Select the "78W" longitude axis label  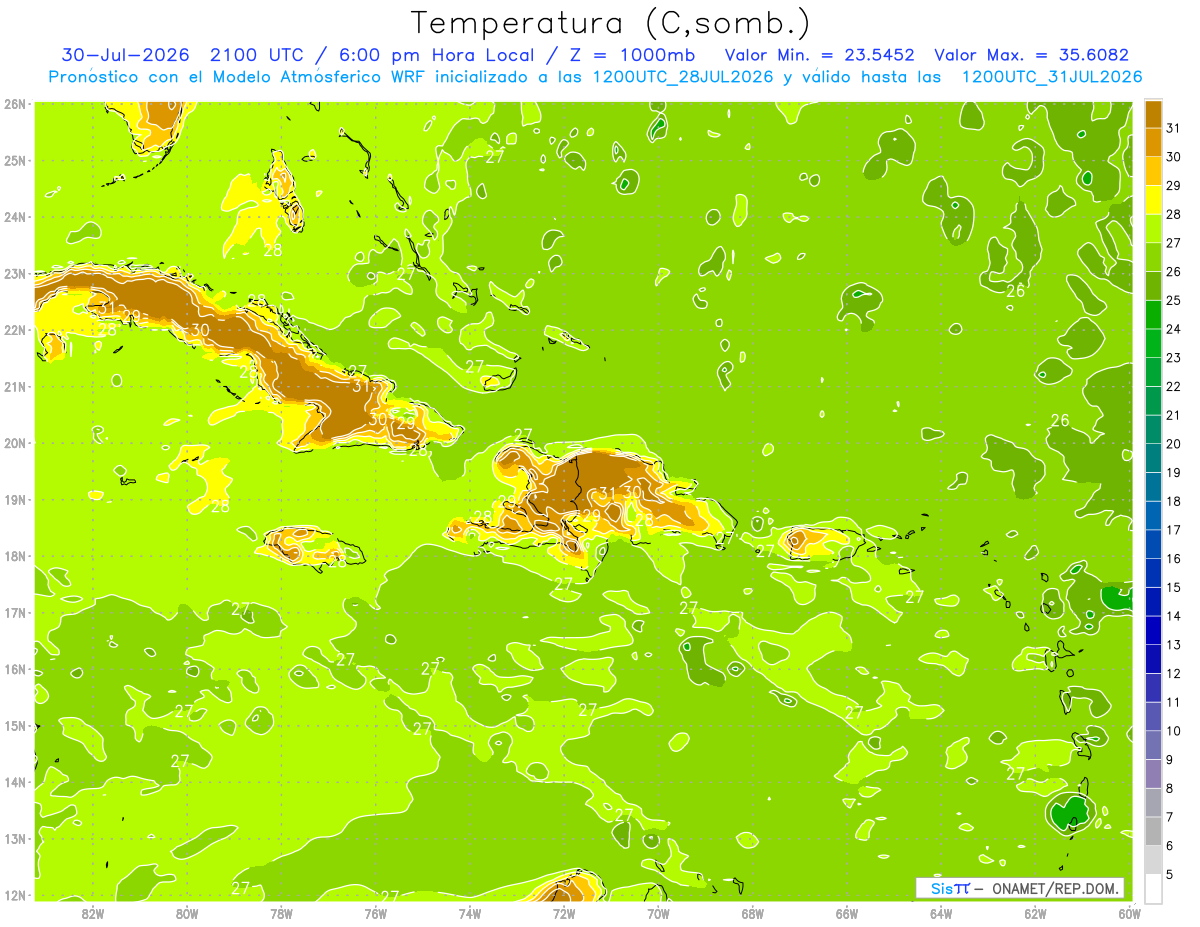[x=281, y=913]
